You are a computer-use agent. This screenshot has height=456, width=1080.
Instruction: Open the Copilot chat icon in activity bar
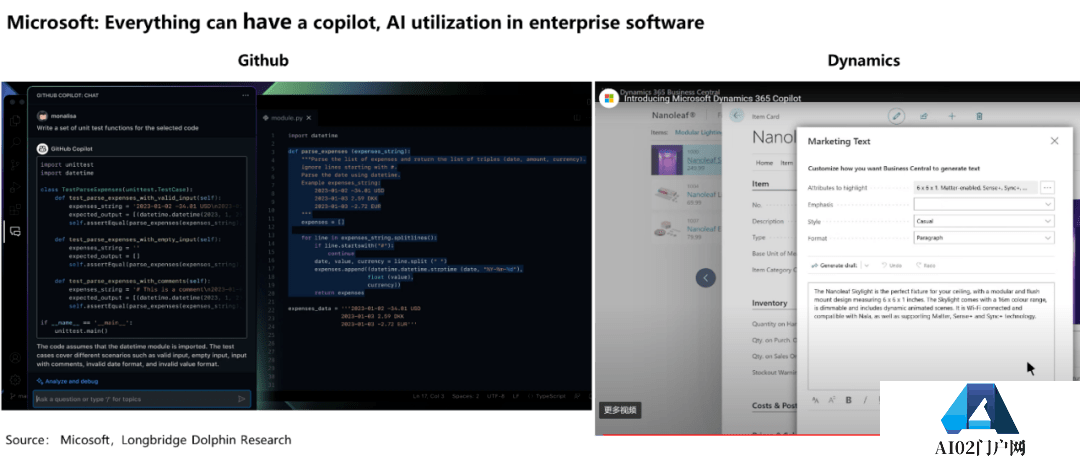point(14,232)
